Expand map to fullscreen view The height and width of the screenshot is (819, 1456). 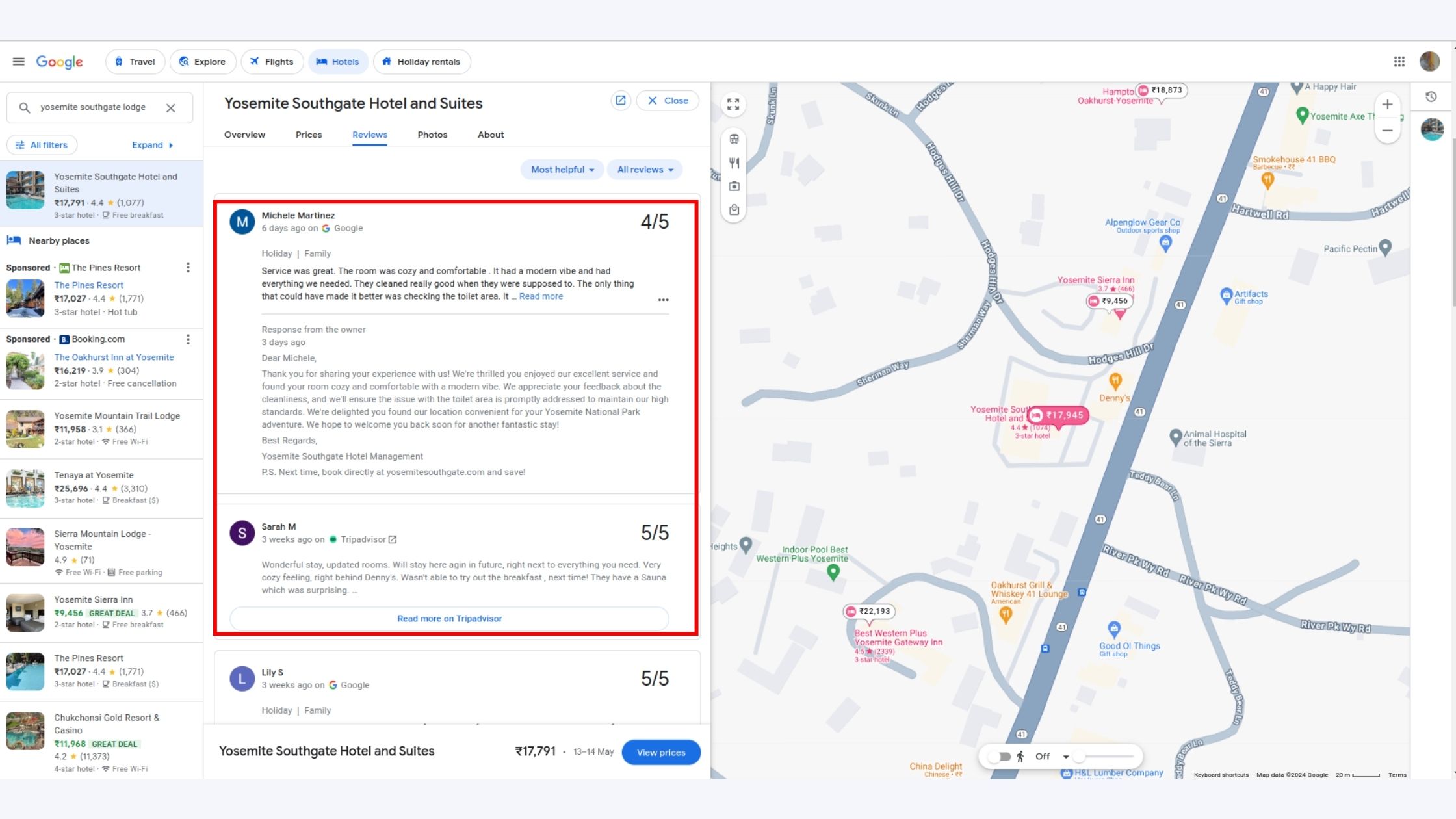pos(733,105)
